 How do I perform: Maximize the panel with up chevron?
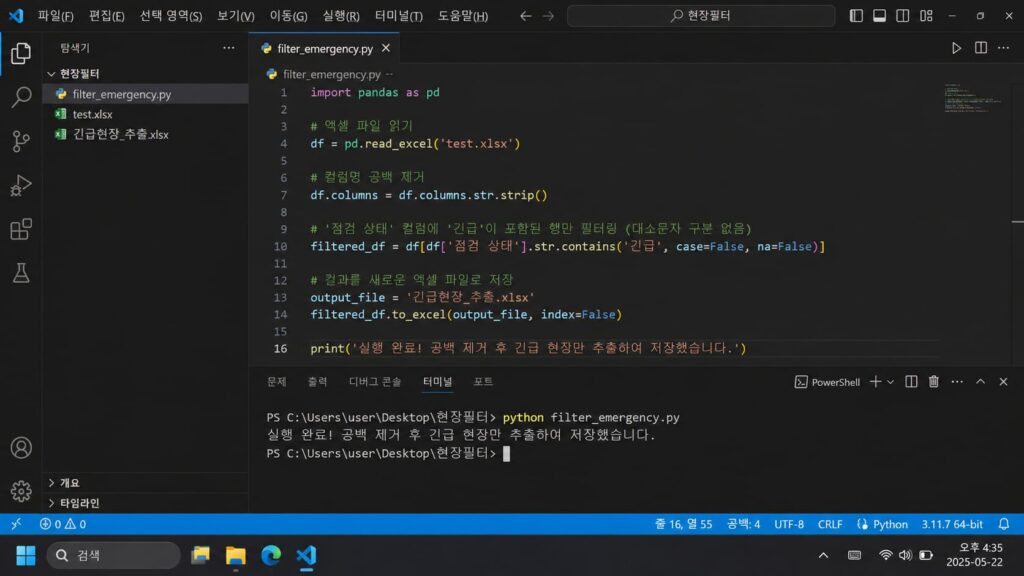pyautogui.click(x=980, y=382)
